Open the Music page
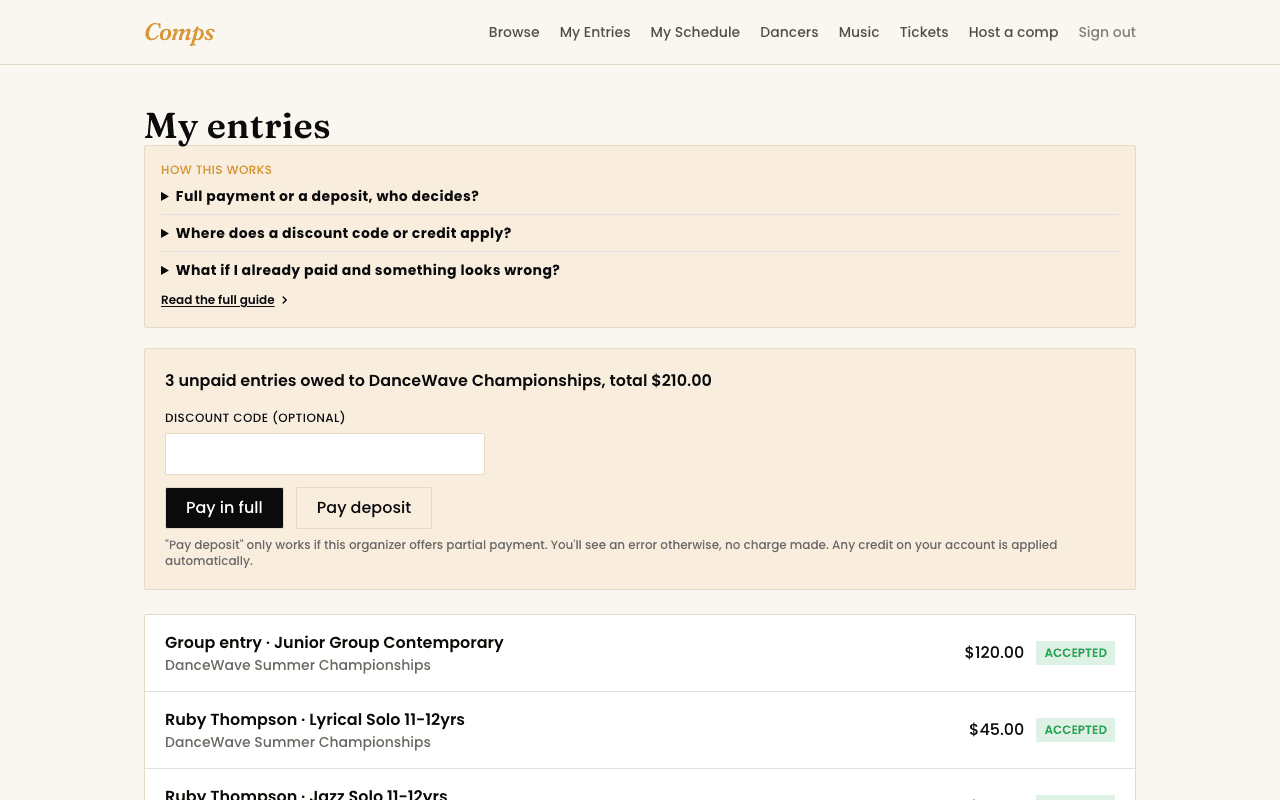 point(859,32)
